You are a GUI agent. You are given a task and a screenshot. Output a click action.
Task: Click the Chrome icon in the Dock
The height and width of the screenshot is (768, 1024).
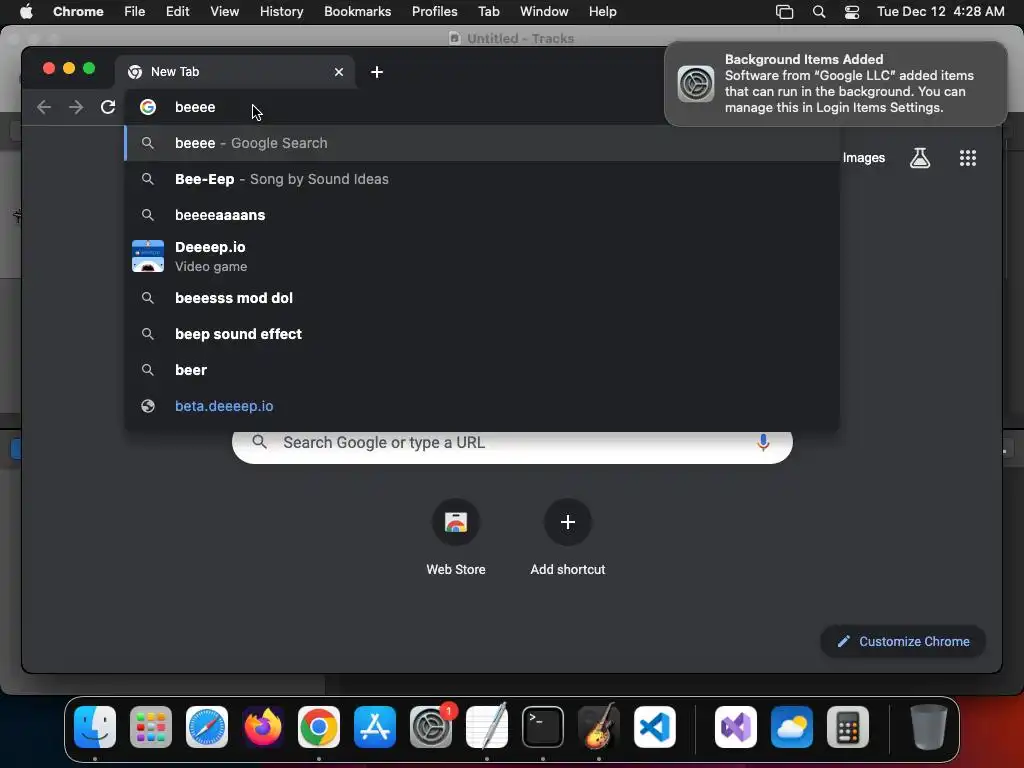(x=319, y=727)
